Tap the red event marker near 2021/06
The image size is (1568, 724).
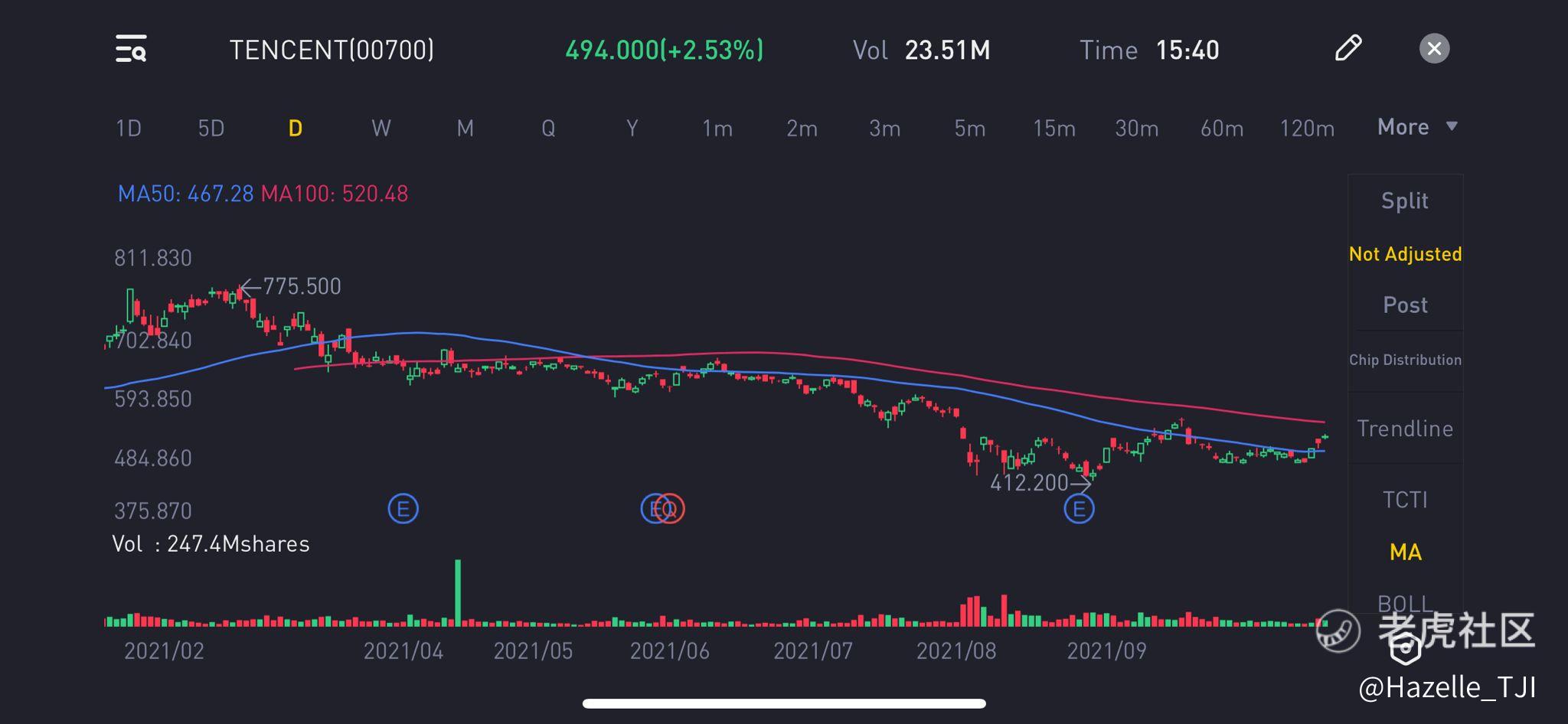click(671, 508)
